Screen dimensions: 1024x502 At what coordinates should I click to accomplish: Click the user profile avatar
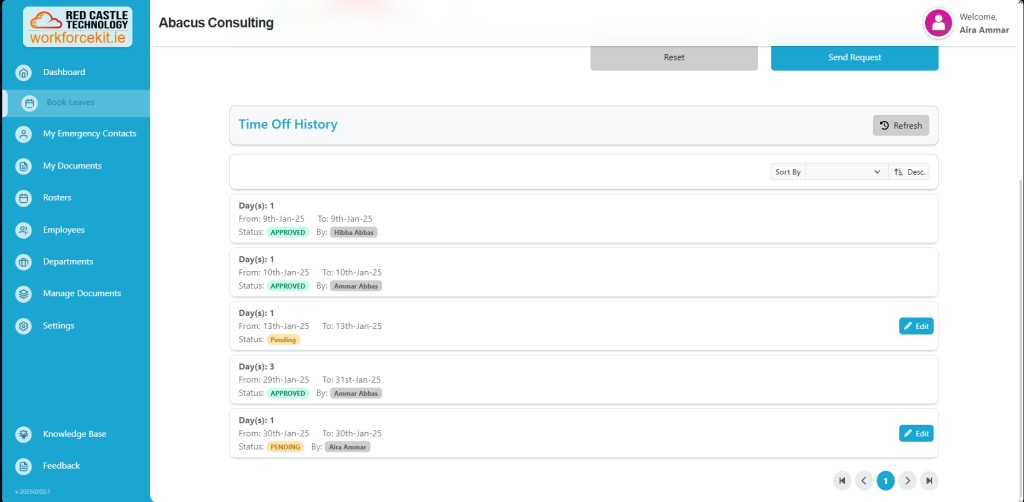(938, 23)
